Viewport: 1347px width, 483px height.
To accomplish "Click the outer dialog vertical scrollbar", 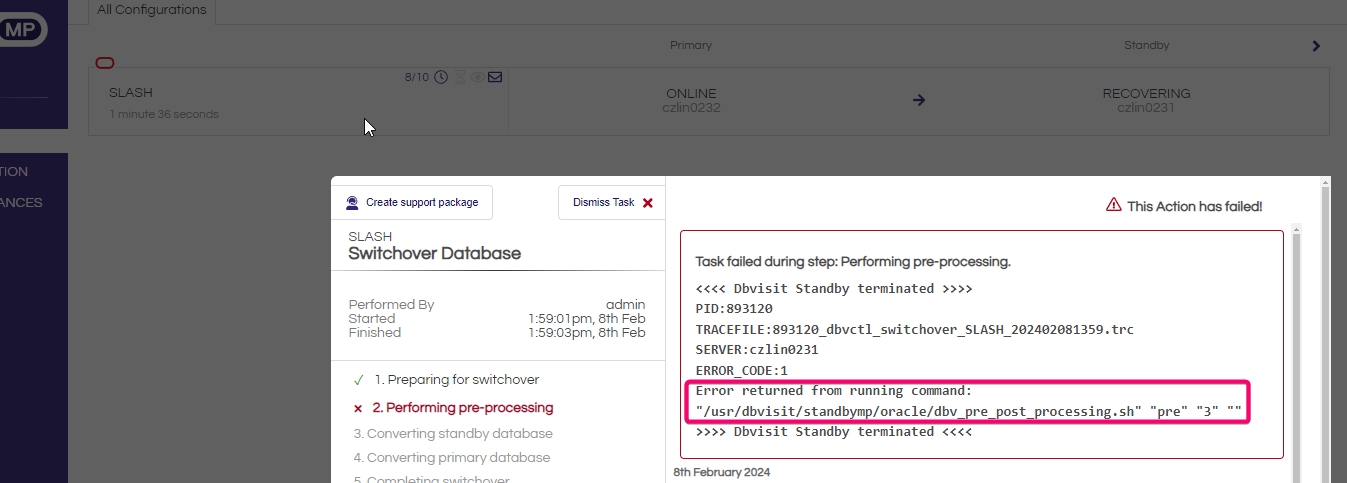I will tap(1325, 330).
